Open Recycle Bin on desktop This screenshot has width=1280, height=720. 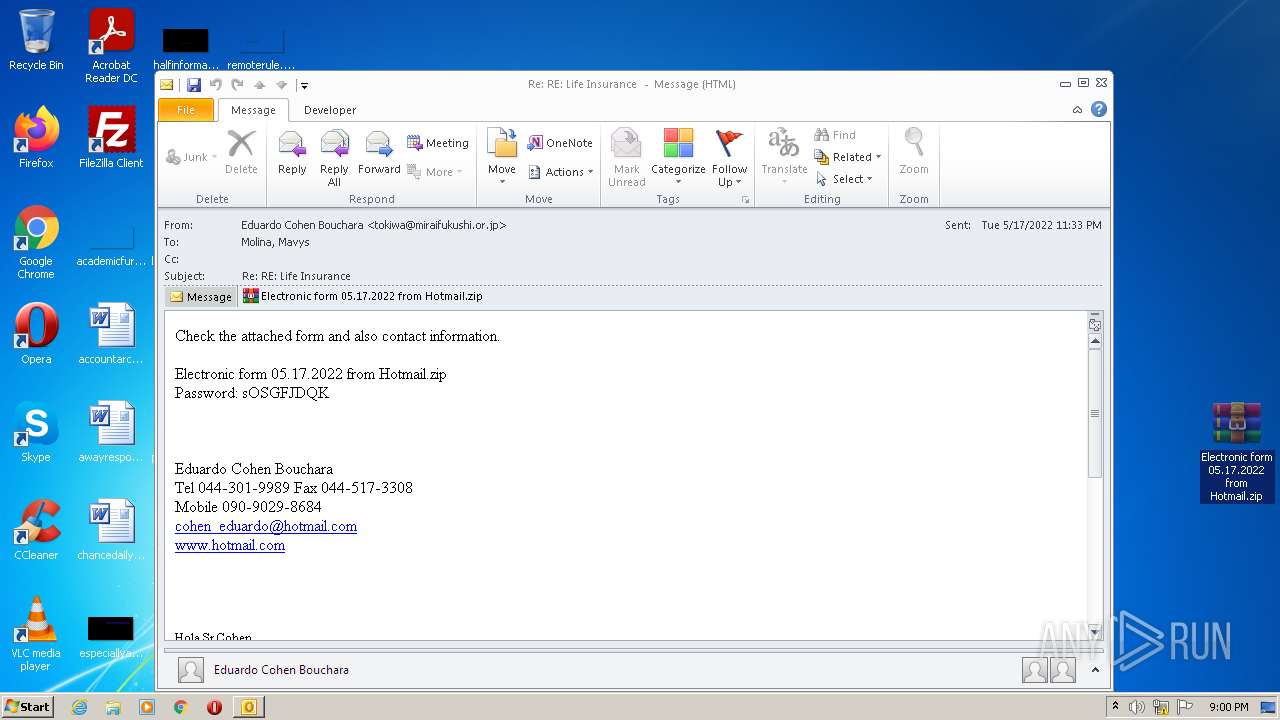[x=36, y=40]
